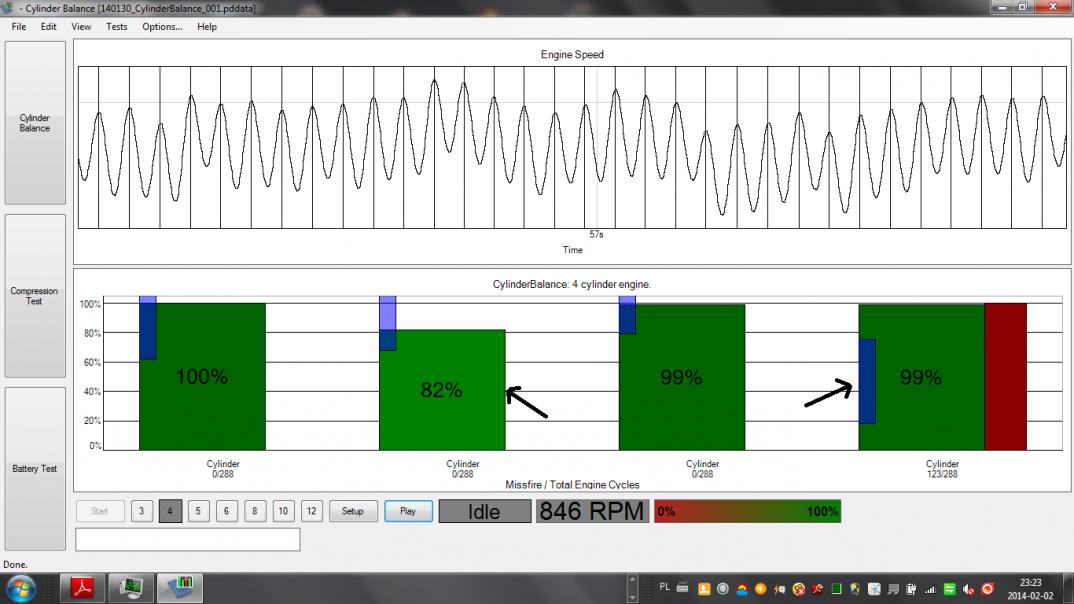Click the empty text field below Start
Image resolution: width=1074 pixels, height=604 pixels.
[x=188, y=539]
